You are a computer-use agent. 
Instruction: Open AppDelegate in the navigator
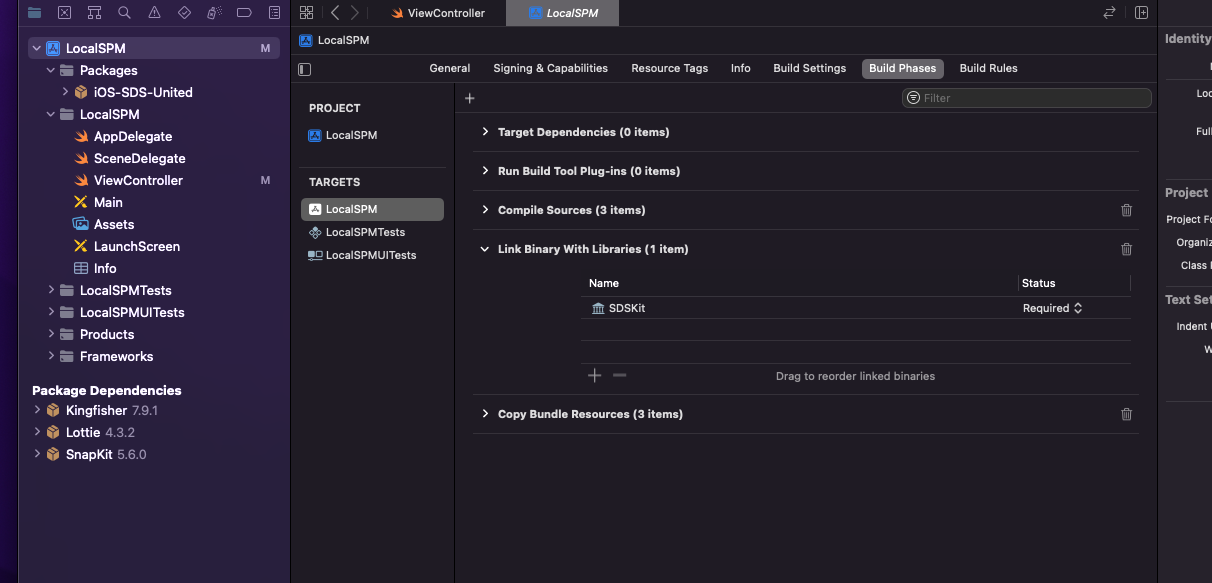(x=133, y=136)
